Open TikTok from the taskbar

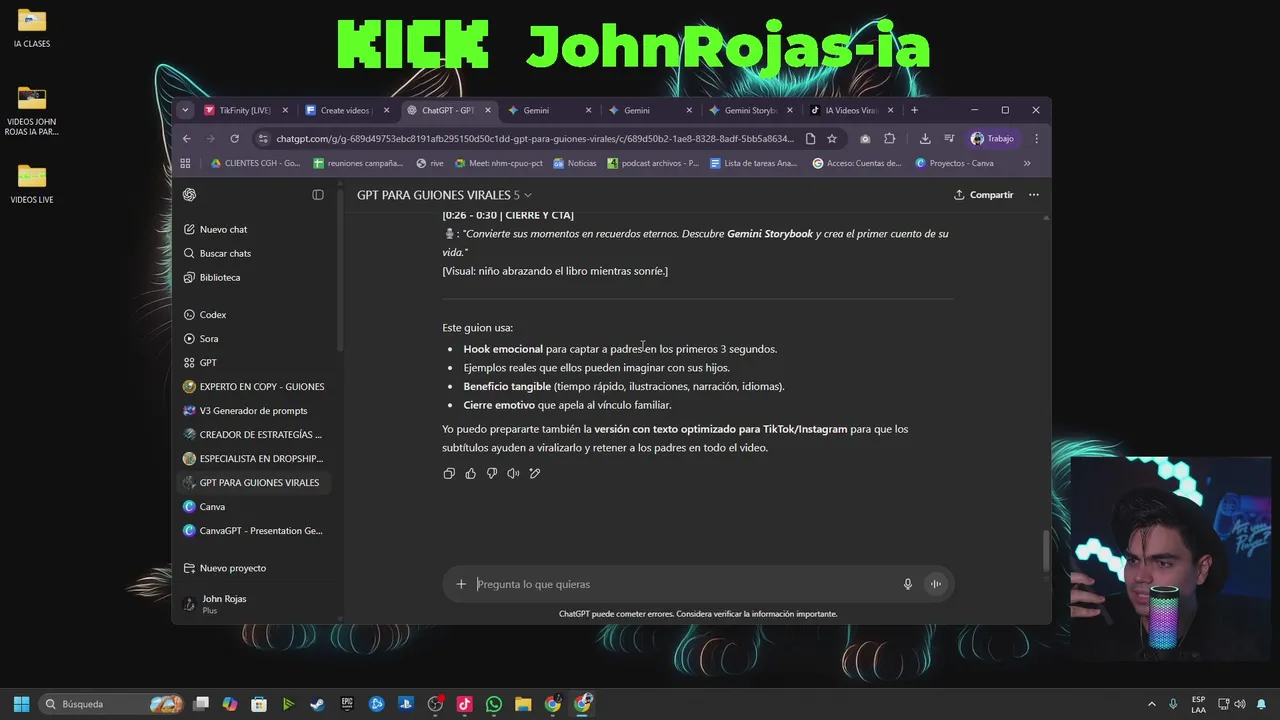[x=464, y=704]
